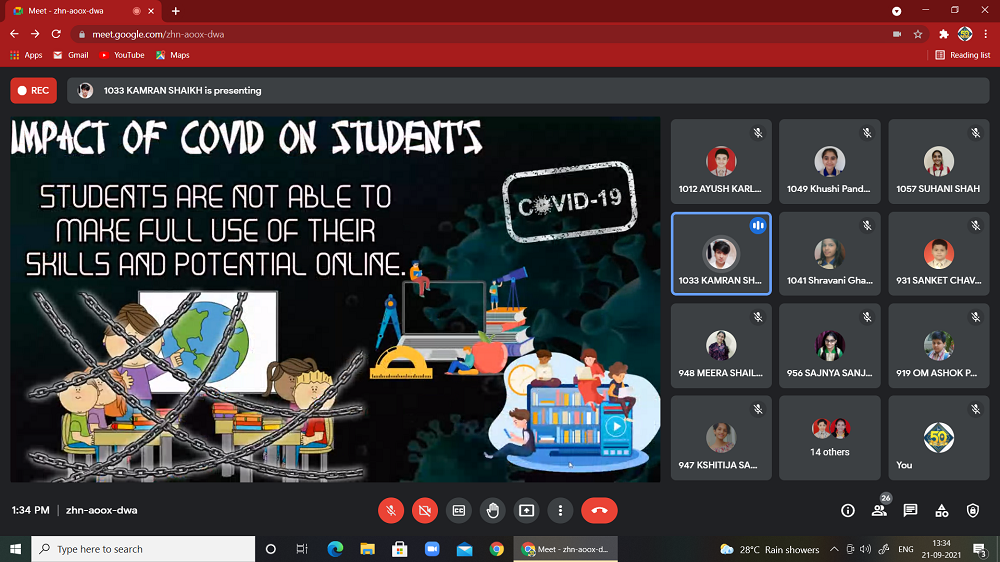The width and height of the screenshot is (1000, 562).
Task: Toggle the muted microphone button
Action: [x=391, y=510]
